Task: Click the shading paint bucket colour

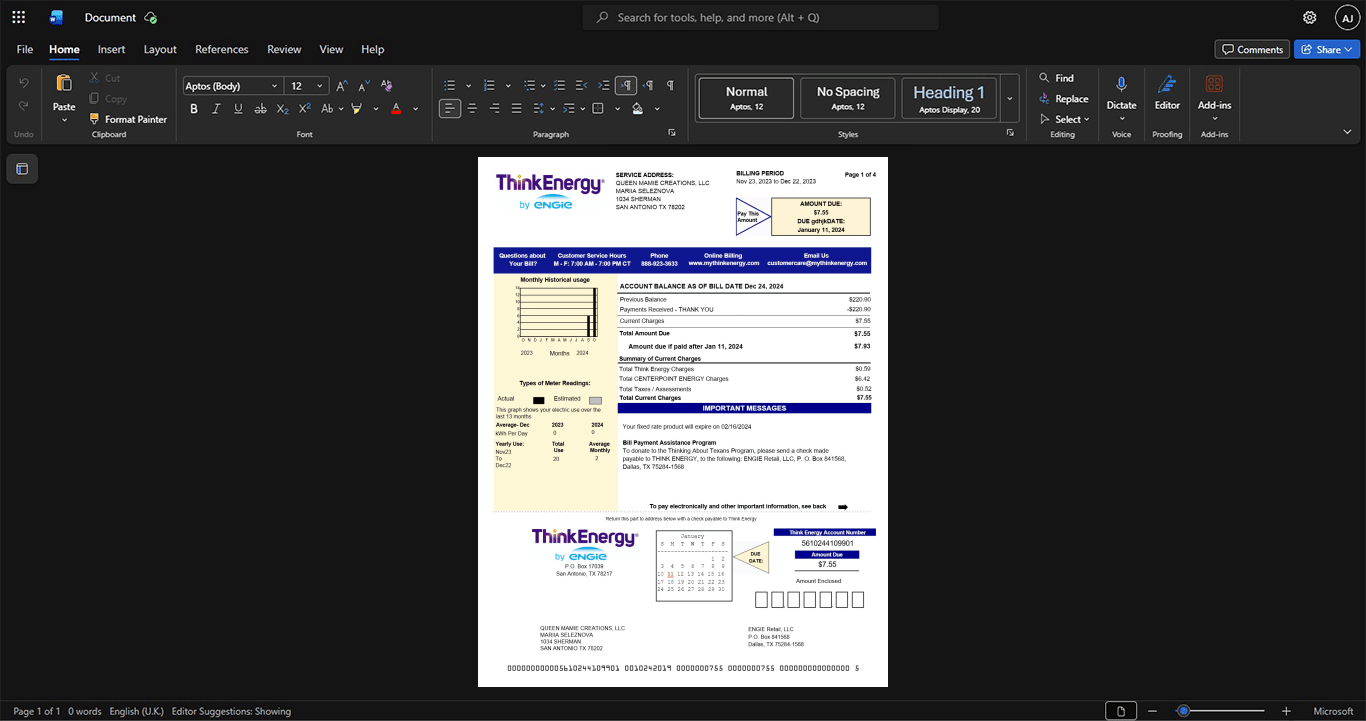Action: (x=638, y=108)
